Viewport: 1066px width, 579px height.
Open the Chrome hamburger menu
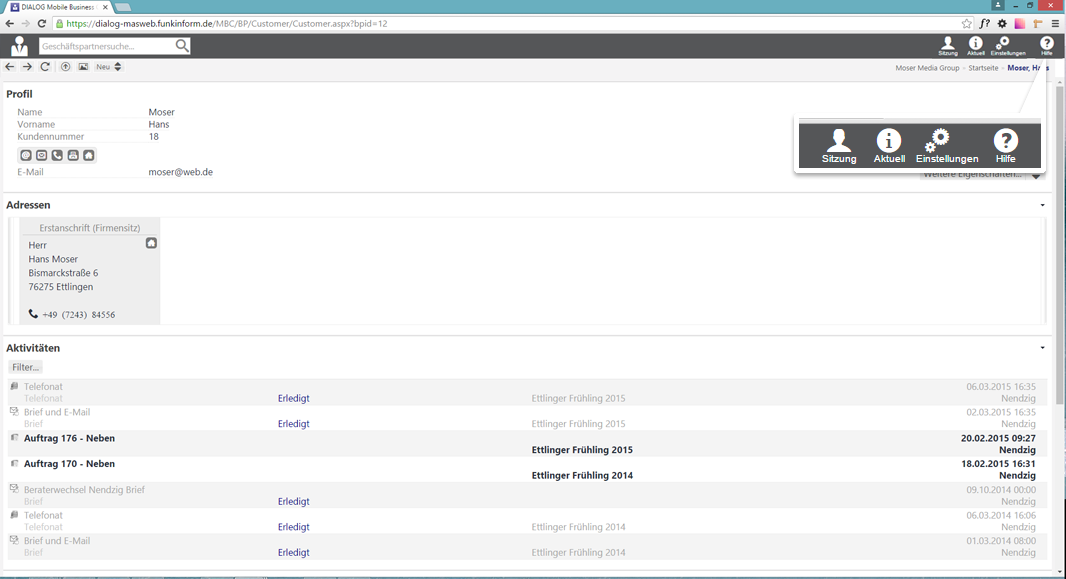click(1055, 23)
